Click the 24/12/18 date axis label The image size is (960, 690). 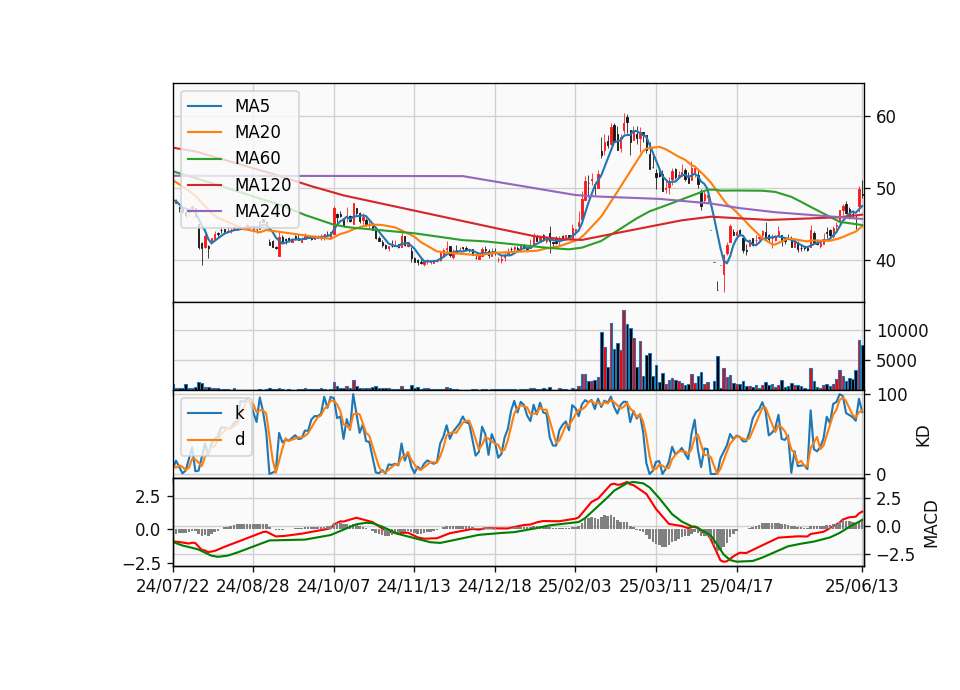495,586
